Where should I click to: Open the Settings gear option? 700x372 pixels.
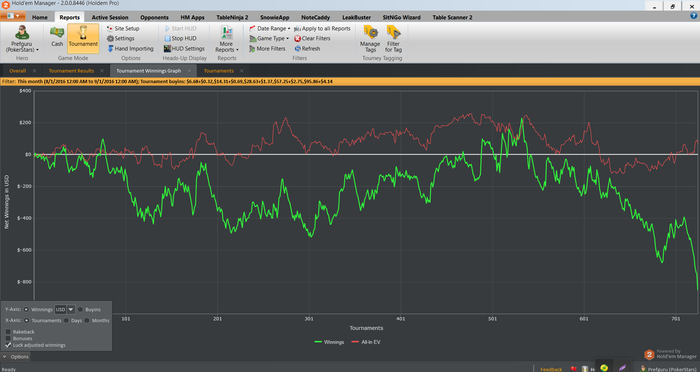pyautogui.click(x=121, y=38)
